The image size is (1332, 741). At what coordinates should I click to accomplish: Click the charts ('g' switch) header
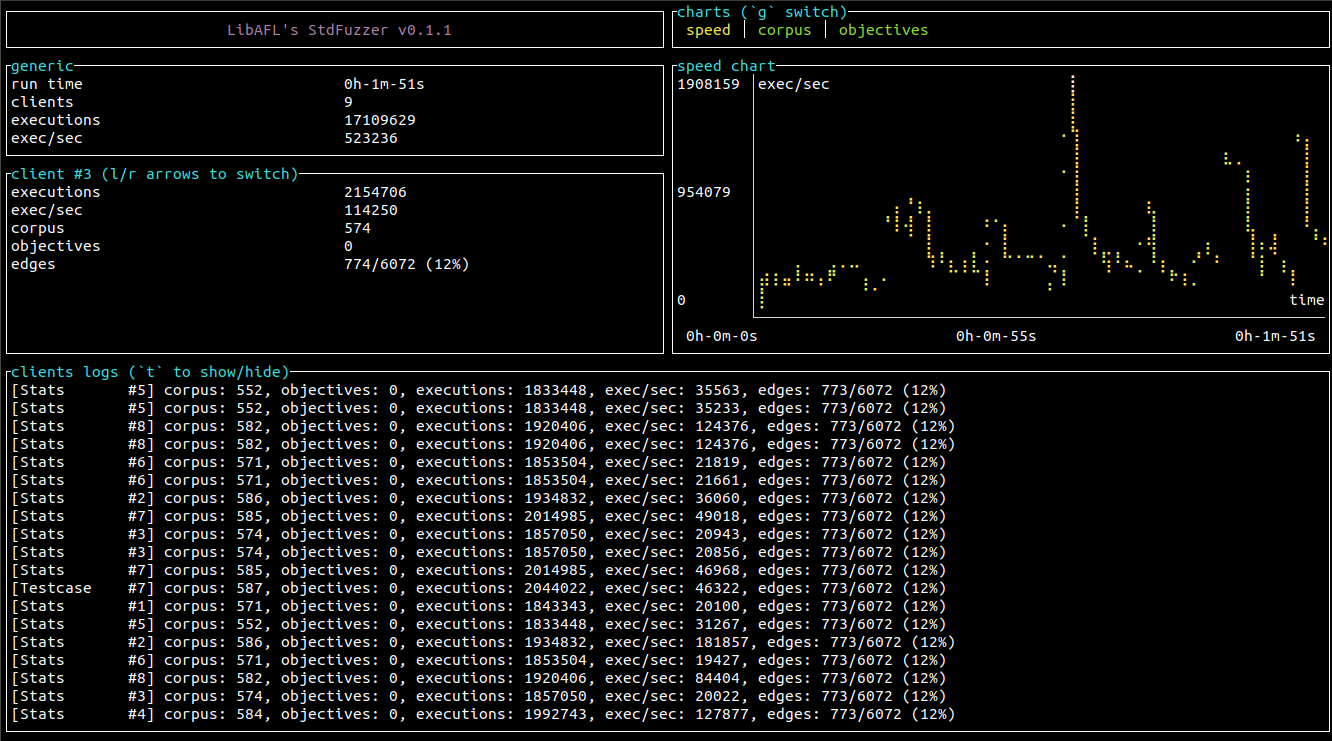762,12
